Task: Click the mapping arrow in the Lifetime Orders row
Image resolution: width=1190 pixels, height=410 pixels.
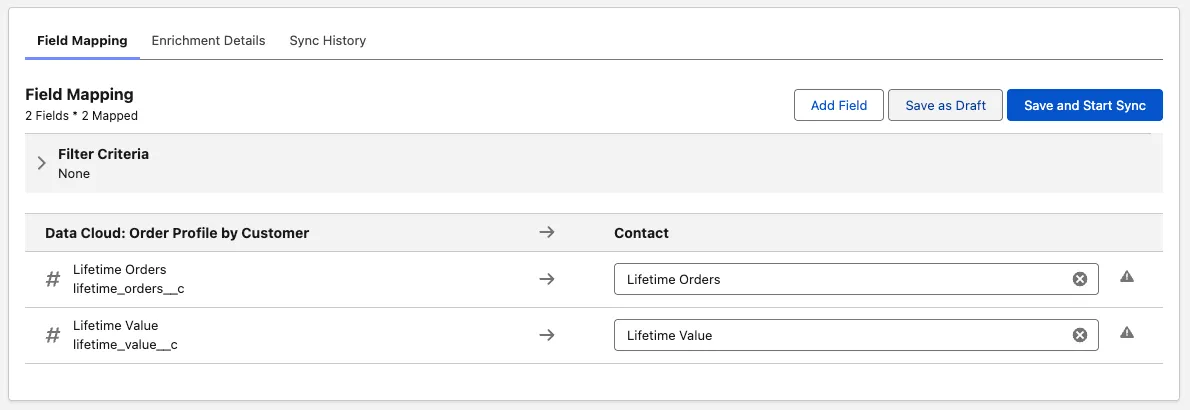Action: tap(546, 279)
